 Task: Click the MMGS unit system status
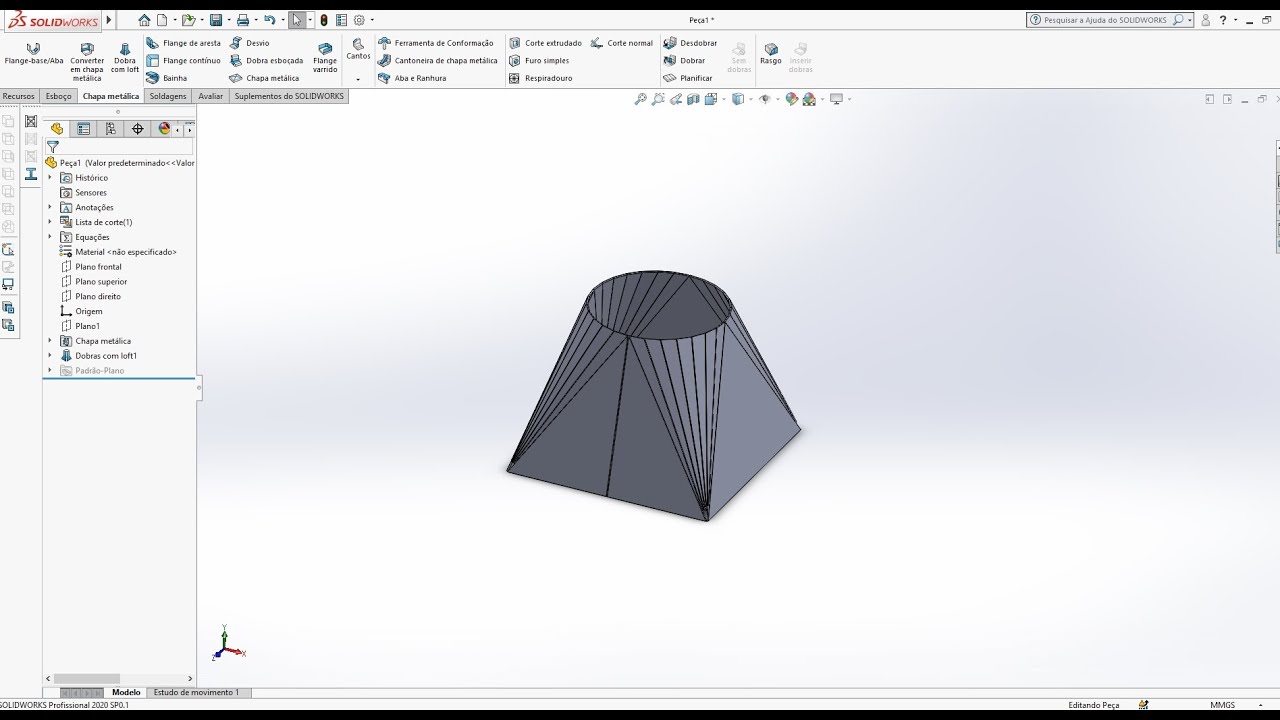point(1222,705)
